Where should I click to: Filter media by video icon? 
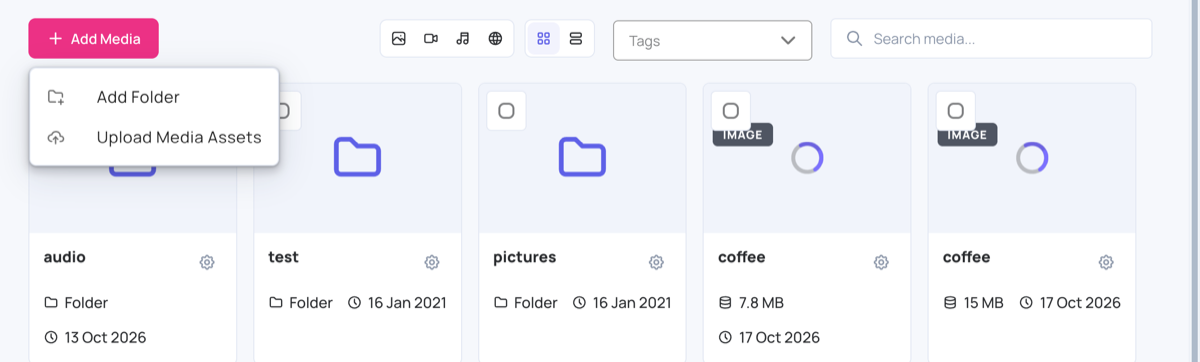pos(431,39)
